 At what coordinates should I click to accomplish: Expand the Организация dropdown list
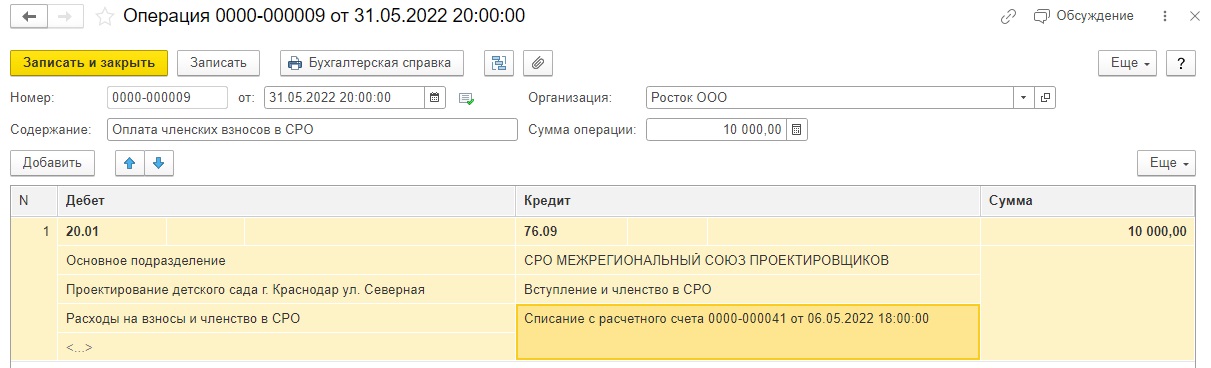click(x=1024, y=98)
